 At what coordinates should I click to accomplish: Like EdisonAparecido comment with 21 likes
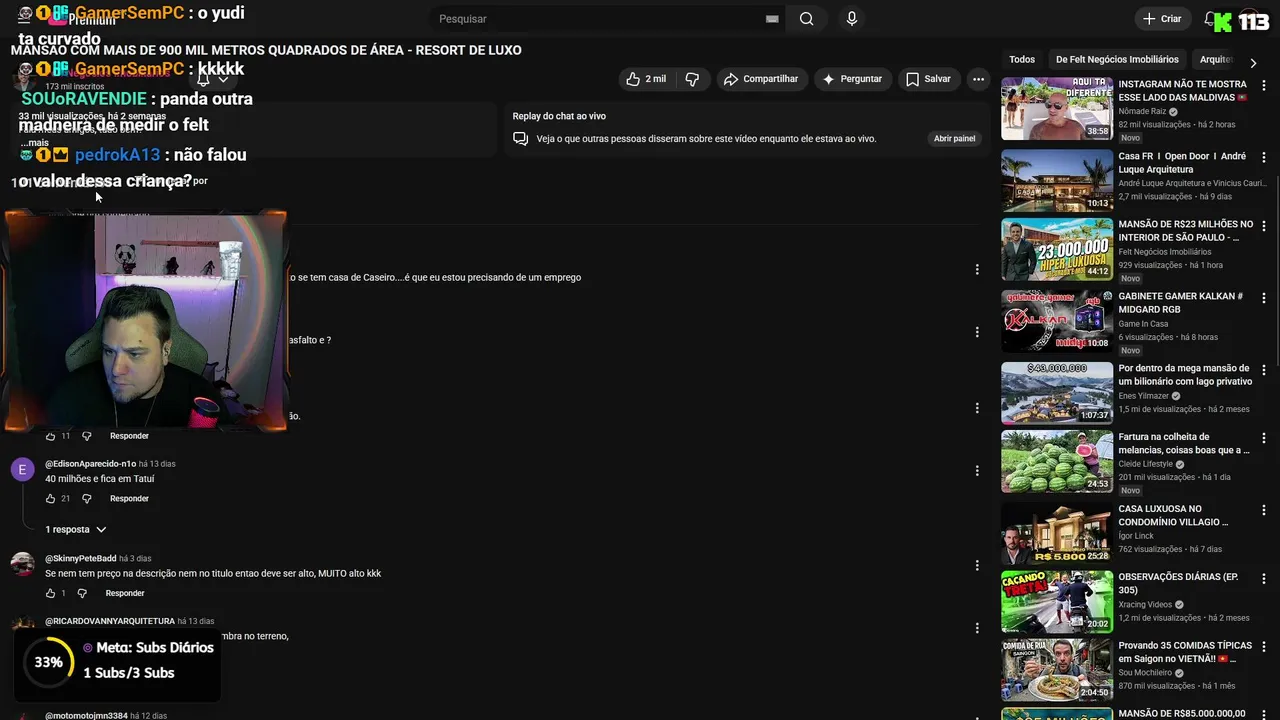(51, 498)
